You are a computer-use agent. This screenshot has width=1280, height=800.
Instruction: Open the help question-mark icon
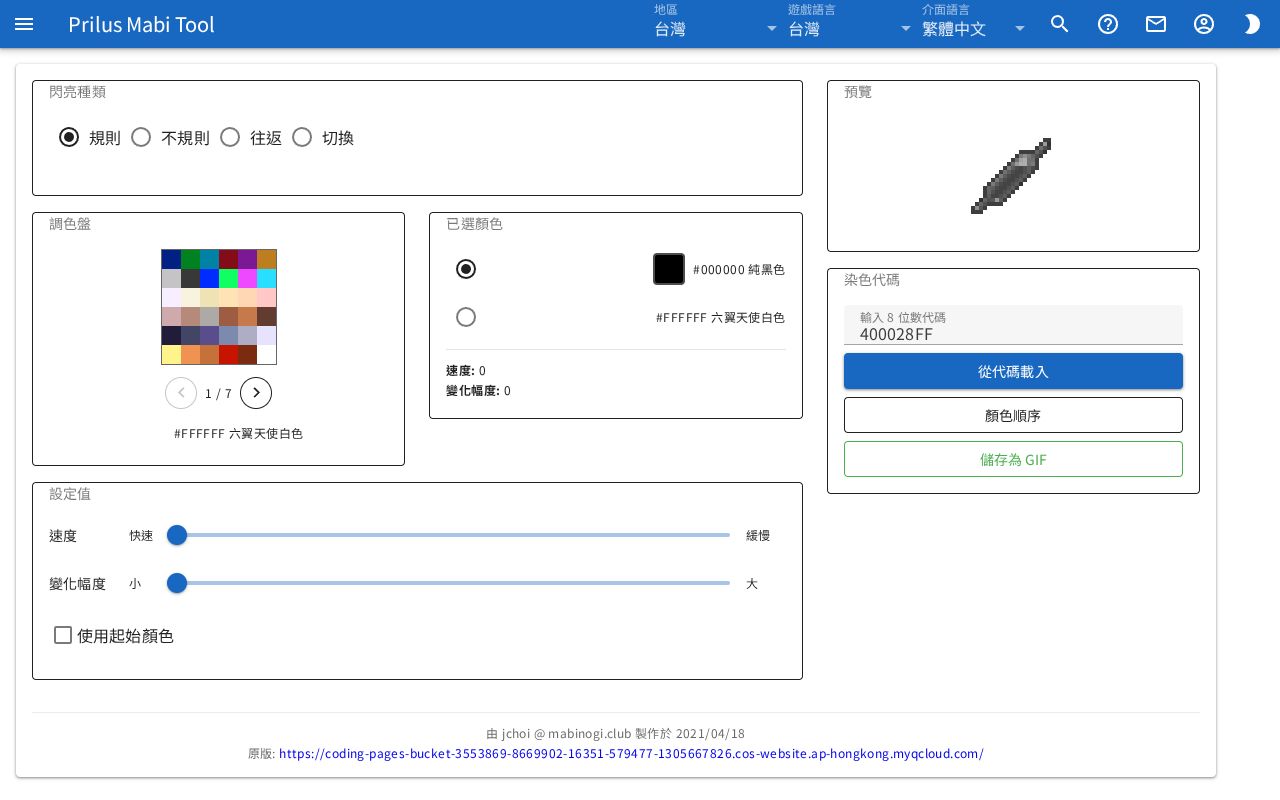tap(1108, 24)
